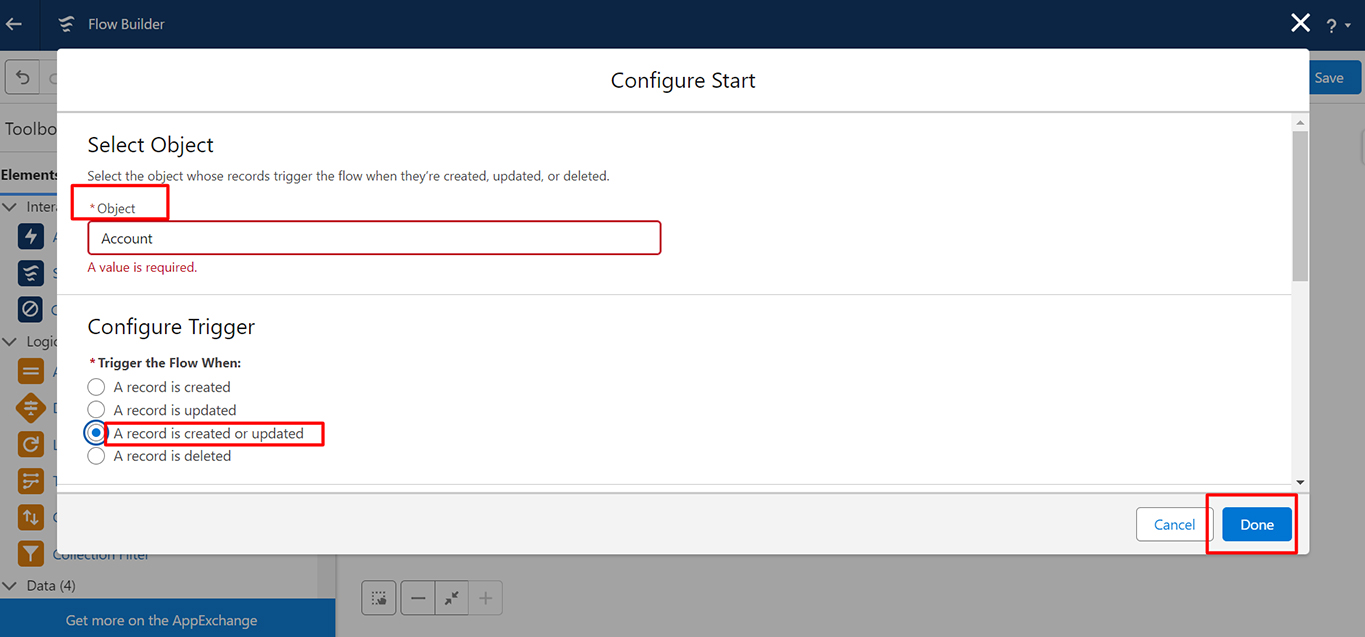This screenshot has height=637, width=1365.
Task: Click the Select Object heading
Action: [x=151, y=145]
